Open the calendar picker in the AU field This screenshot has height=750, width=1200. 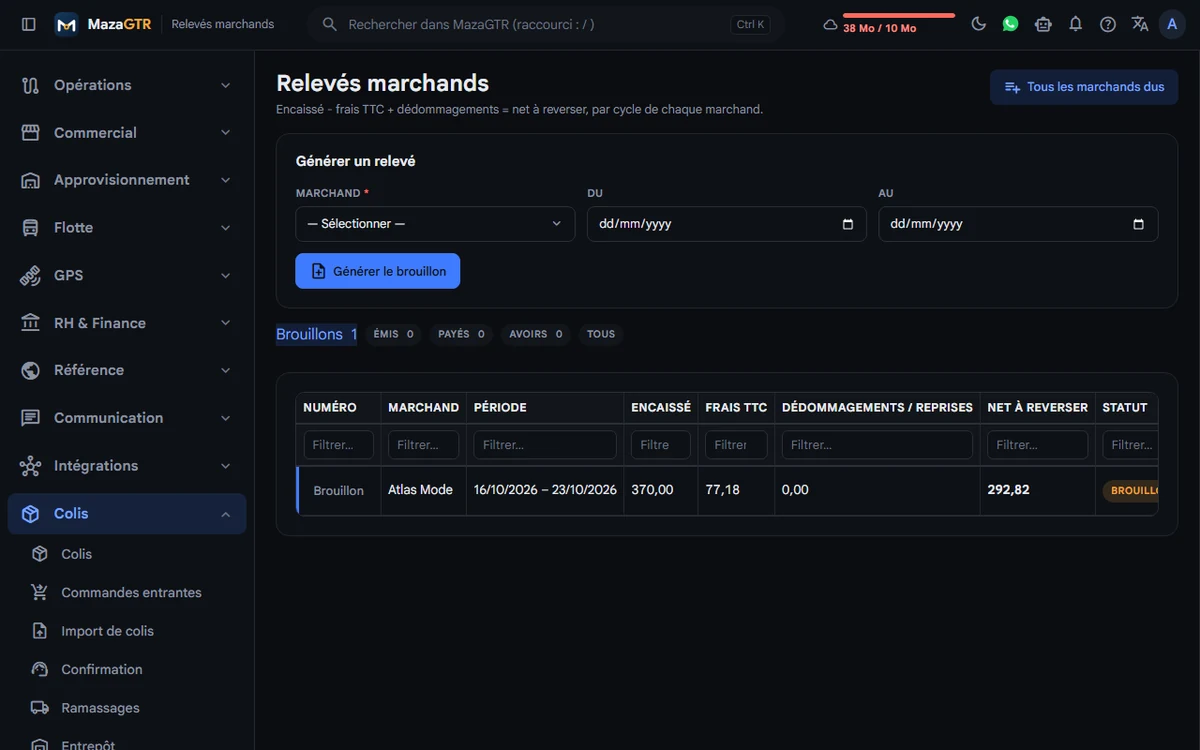pyautogui.click(x=1138, y=224)
